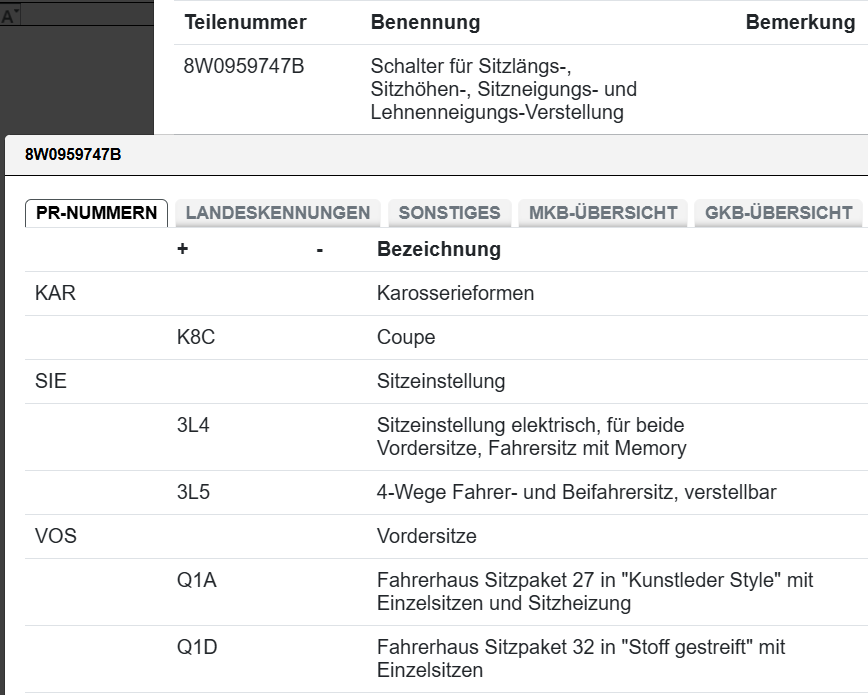Click the plus column header

pos(183,249)
